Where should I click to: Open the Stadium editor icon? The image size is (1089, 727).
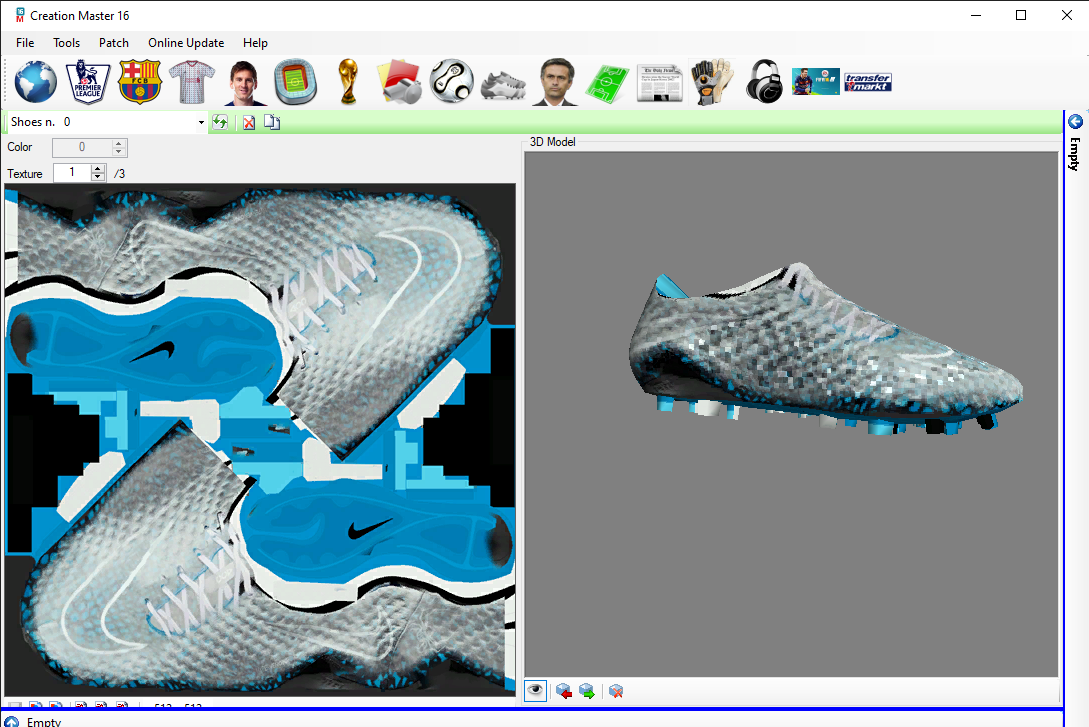tap(296, 82)
